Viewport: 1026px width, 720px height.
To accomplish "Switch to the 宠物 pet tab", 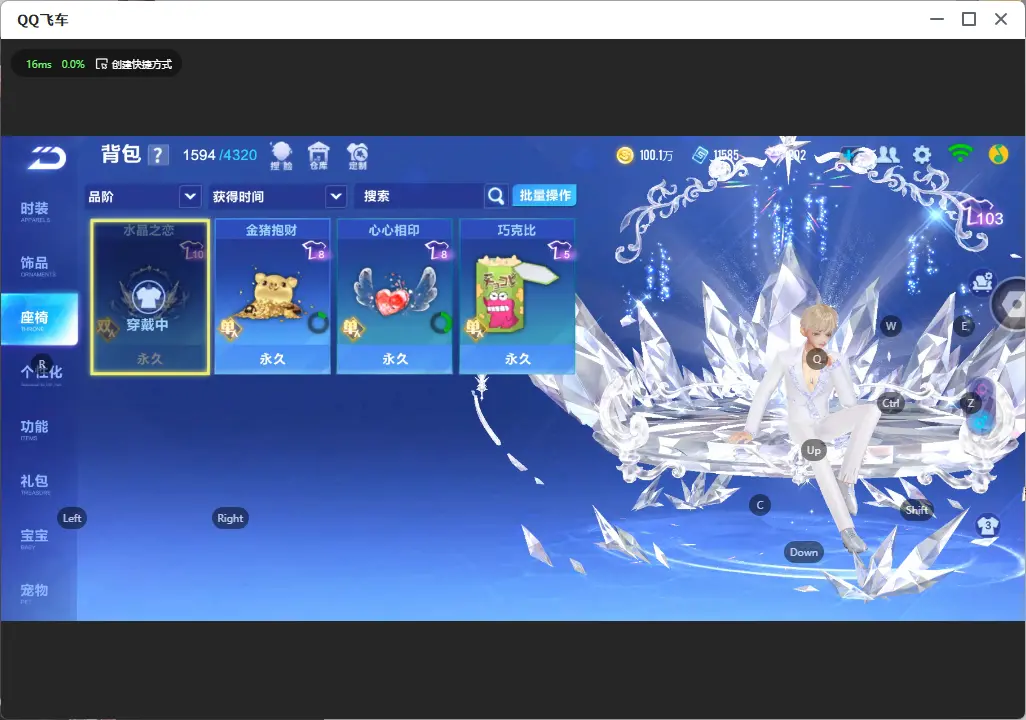I will click(x=34, y=592).
